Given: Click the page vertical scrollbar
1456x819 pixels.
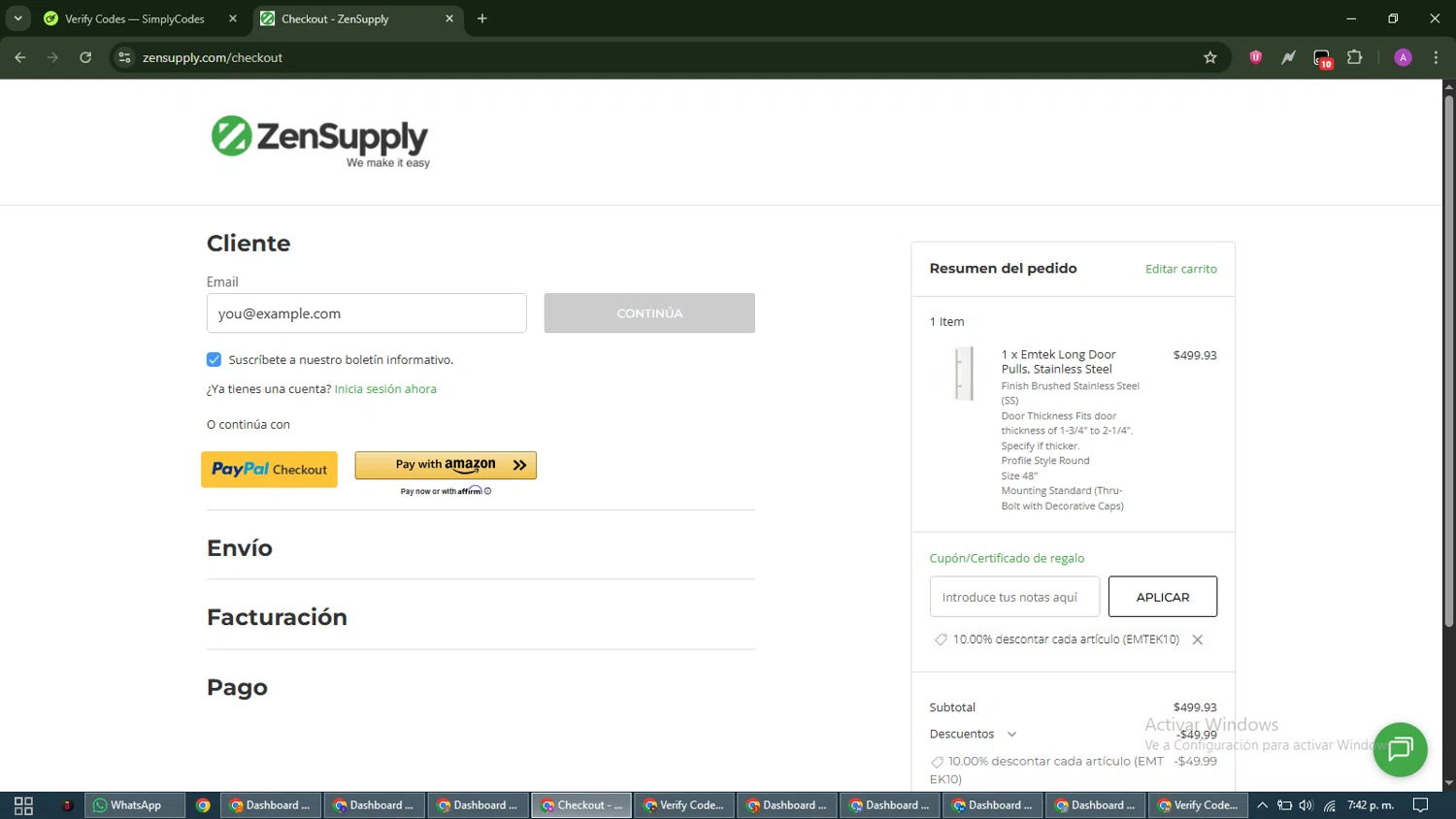Looking at the screenshot, I should point(1448,359).
